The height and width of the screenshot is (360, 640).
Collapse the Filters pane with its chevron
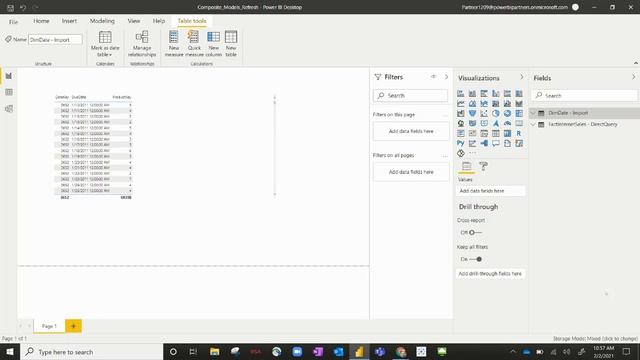click(446, 77)
